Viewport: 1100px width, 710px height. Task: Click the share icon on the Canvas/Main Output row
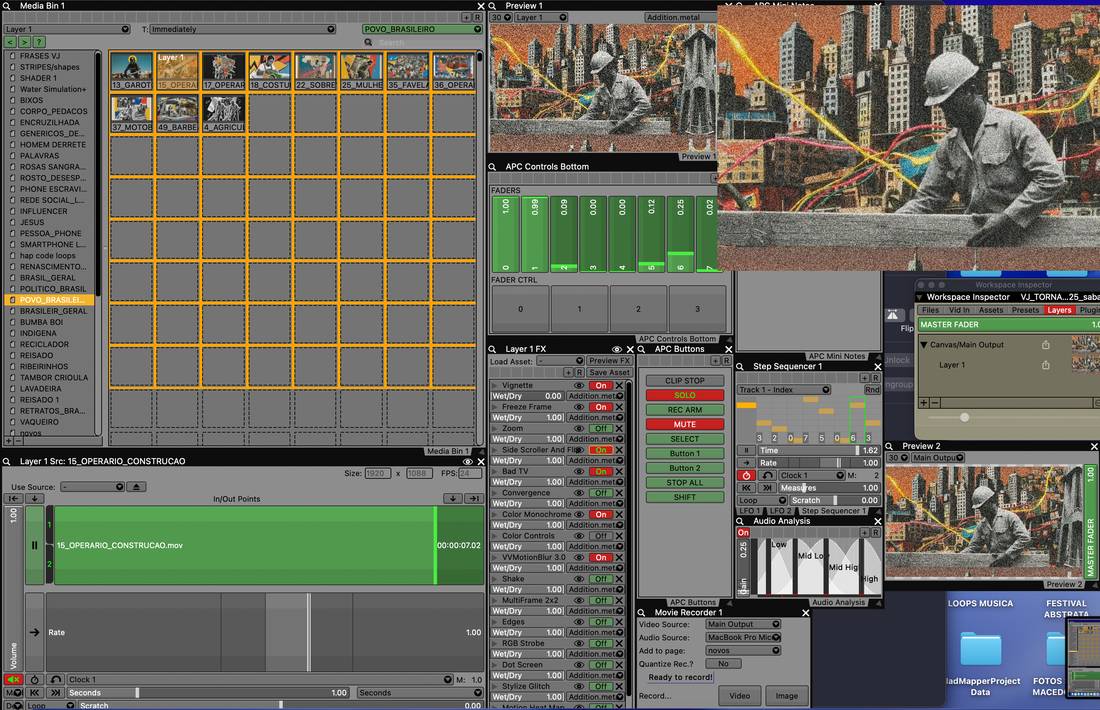click(1045, 344)
